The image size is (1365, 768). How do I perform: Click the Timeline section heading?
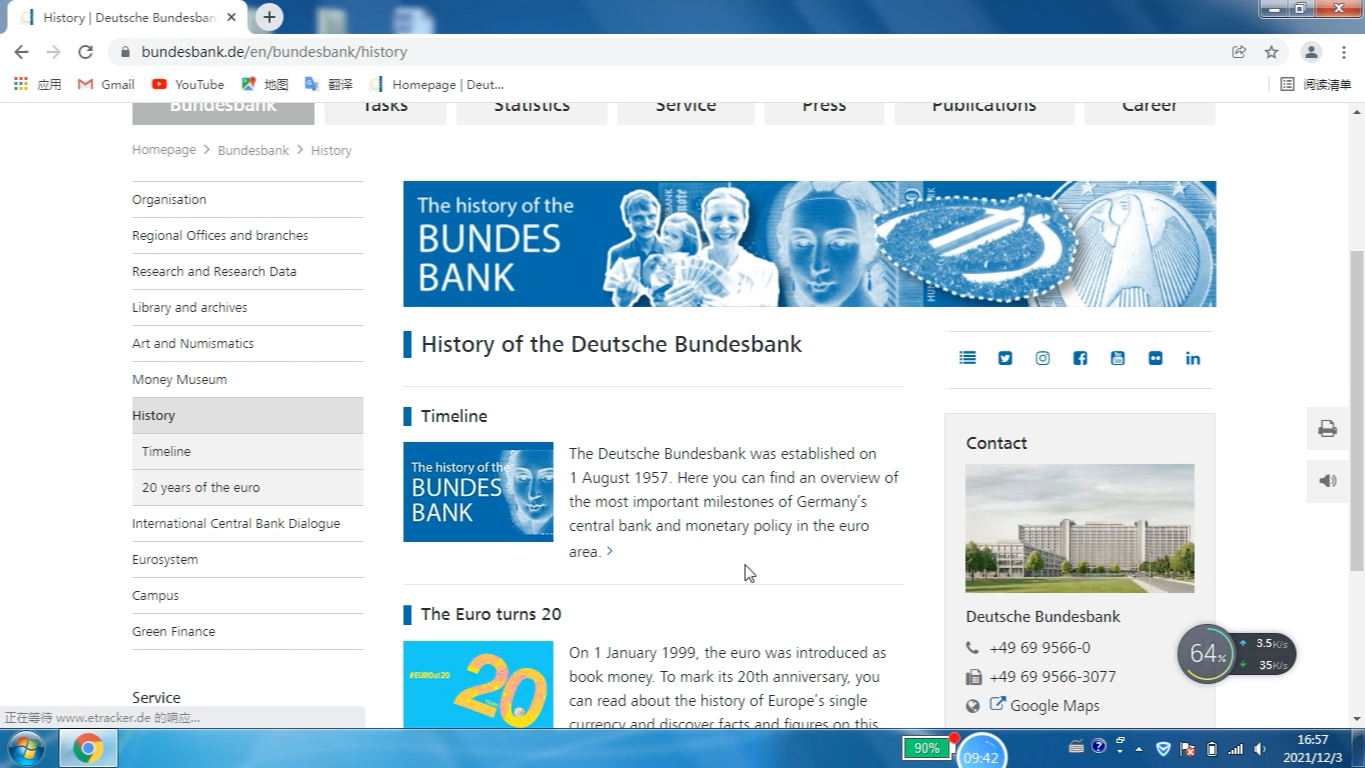tap(454, 416)
